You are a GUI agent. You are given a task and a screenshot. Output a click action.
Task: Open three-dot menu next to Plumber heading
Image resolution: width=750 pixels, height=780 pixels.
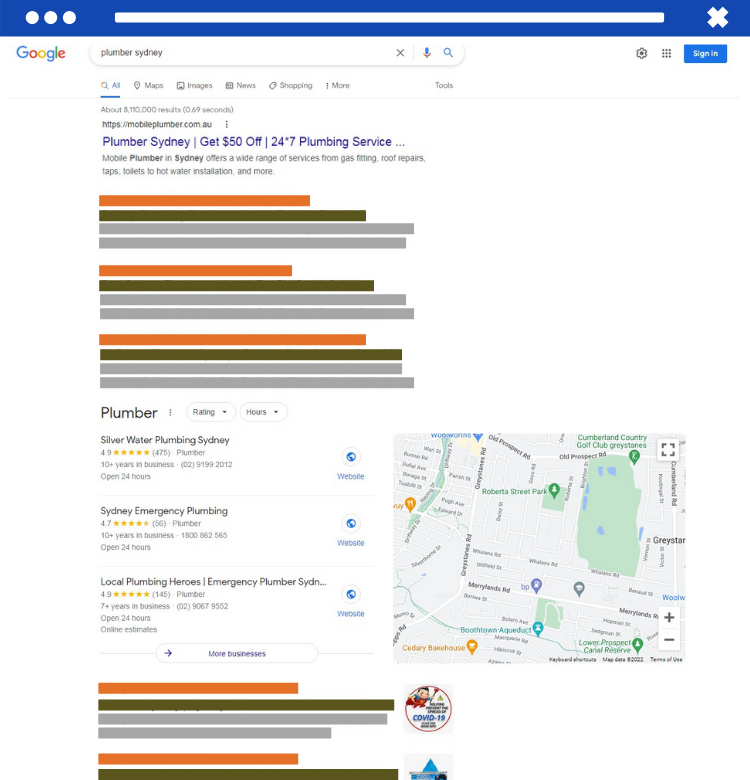click(170, 412)
